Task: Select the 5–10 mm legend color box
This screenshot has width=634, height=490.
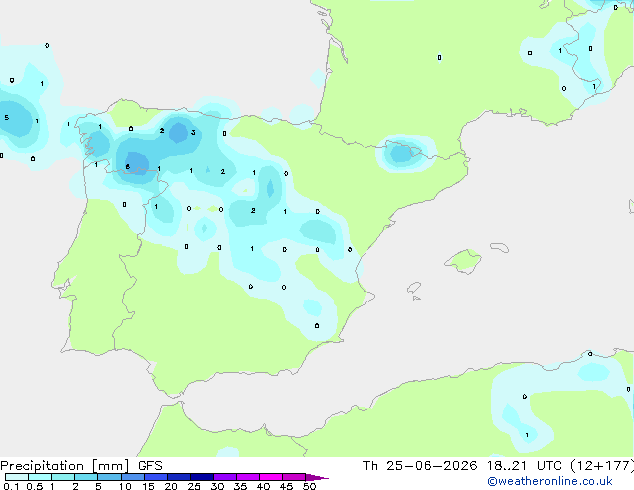Action: point(109,477)
